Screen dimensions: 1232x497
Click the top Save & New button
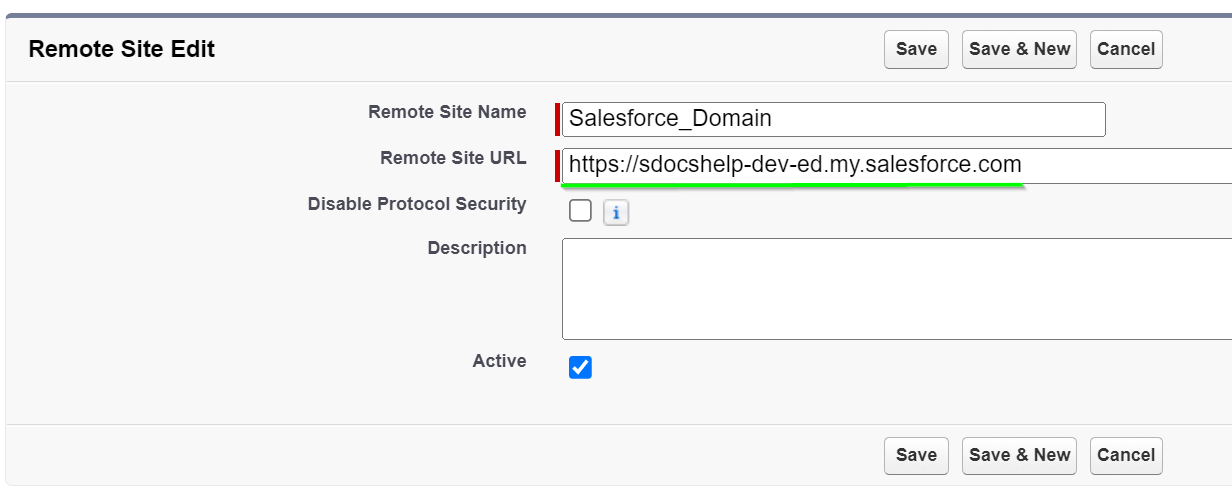(1019, 49)
